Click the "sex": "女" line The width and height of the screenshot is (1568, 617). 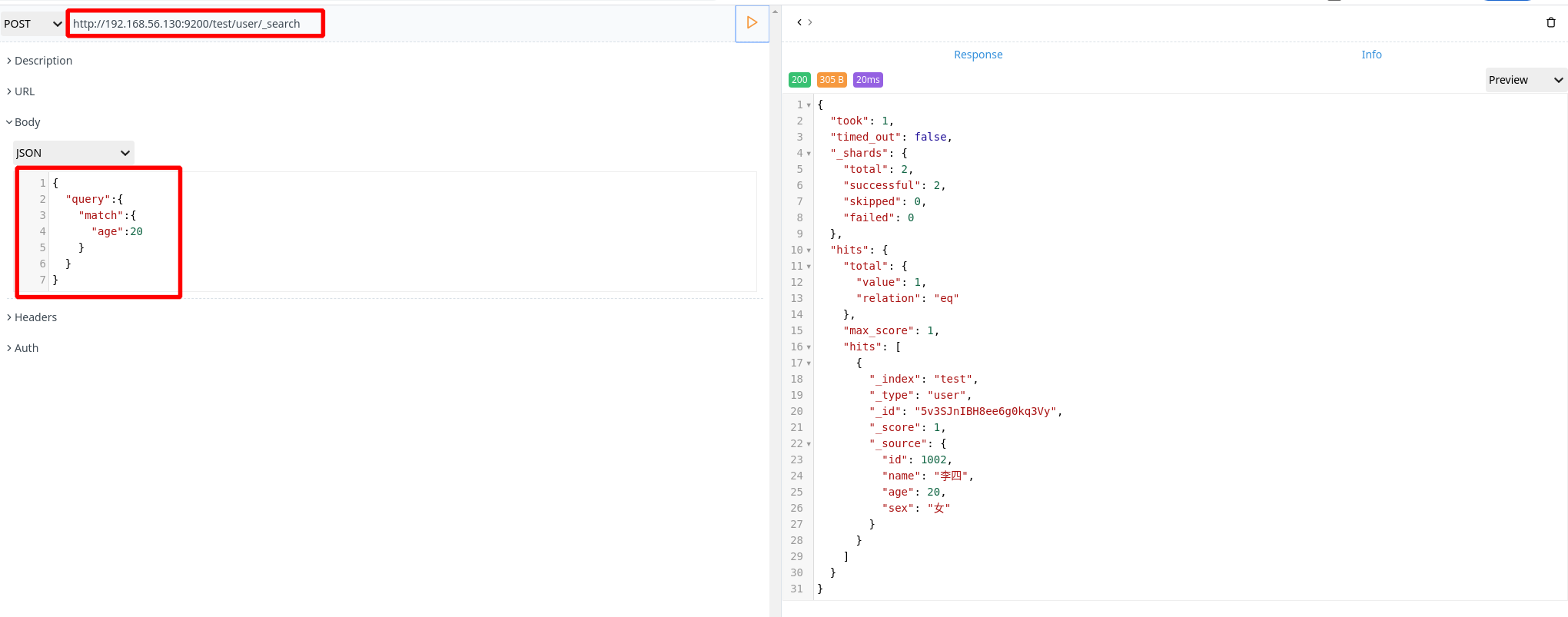click(916, 508)
